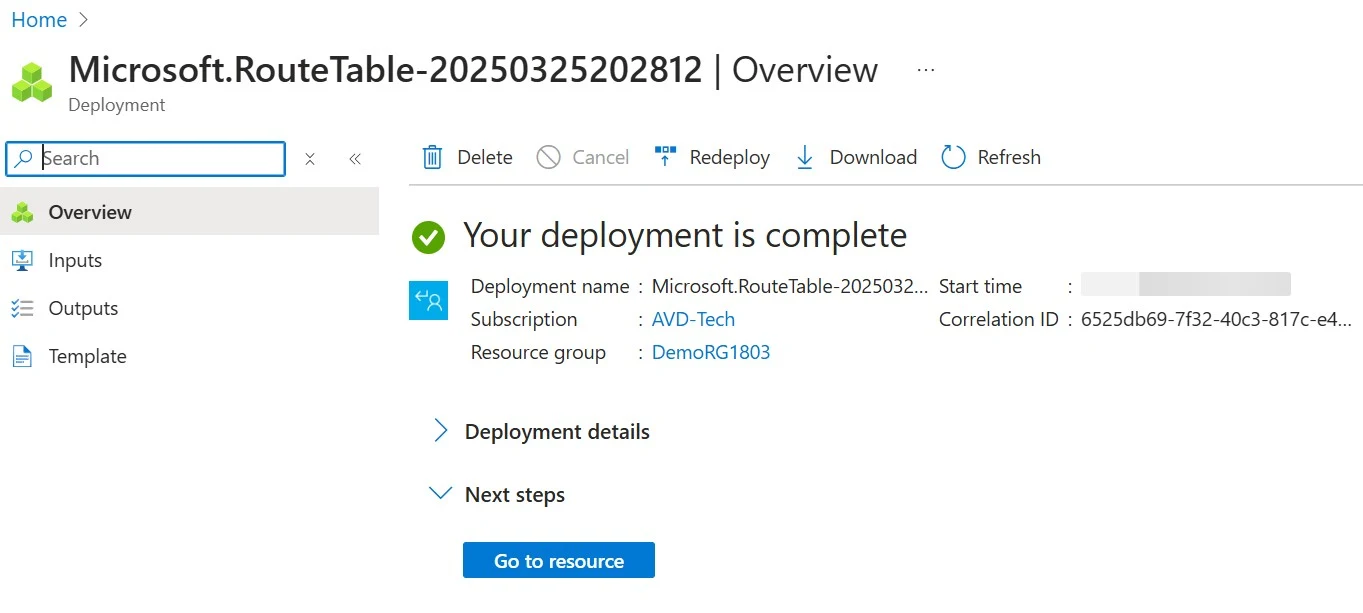This screenshot has width=1363, height=613.
Task: Click the Delete trash can icon
Action: [x=432, y=157]
